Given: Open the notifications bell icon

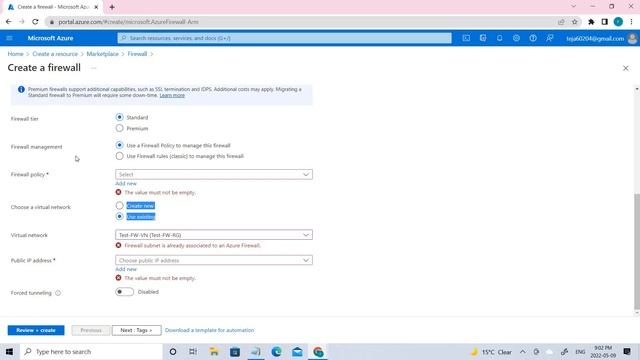Looking at the screenshot, I should click(500, 38).
